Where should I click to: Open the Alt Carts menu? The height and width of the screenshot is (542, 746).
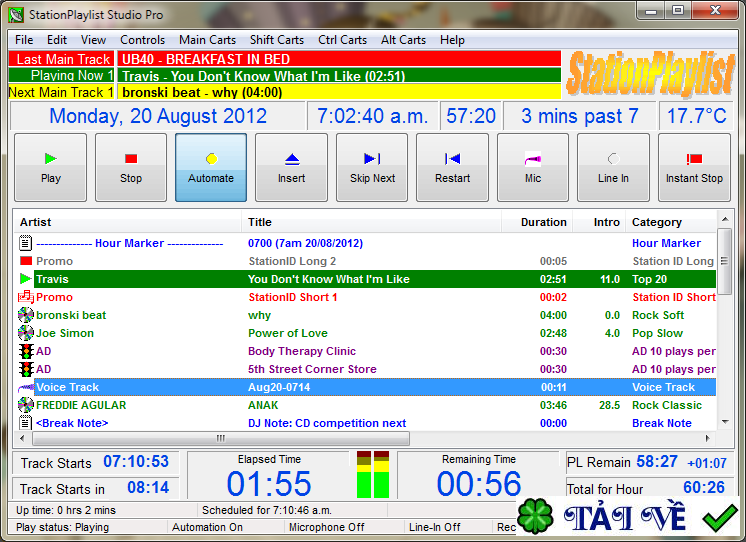[402, 40]
